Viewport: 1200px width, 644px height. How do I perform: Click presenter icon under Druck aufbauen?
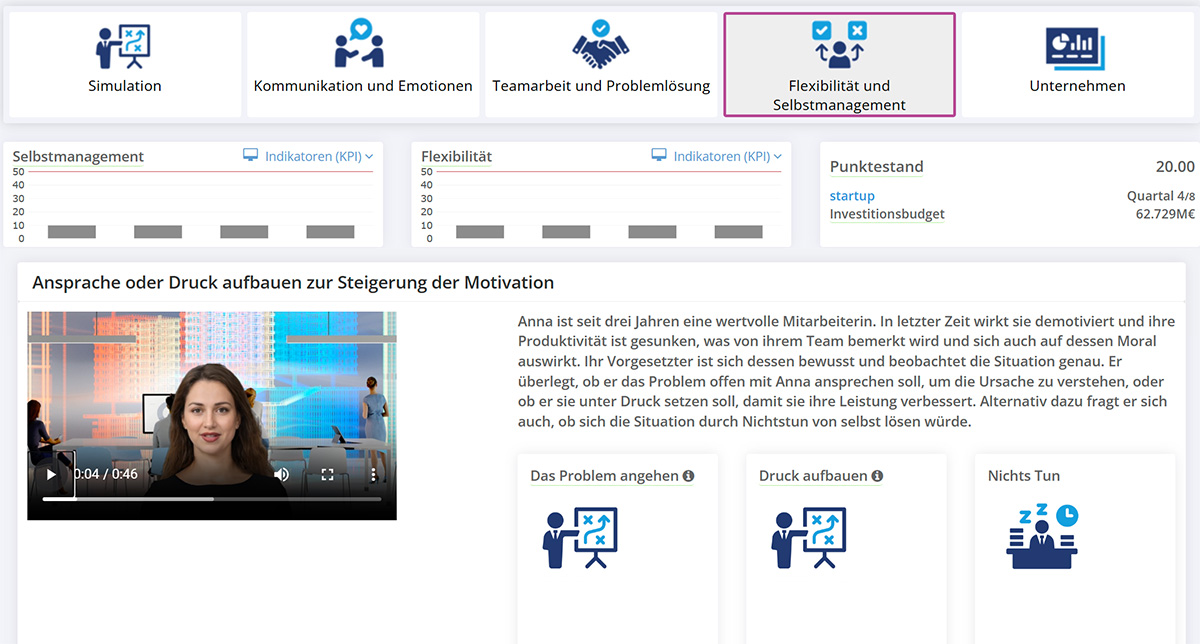pos(809,537)
